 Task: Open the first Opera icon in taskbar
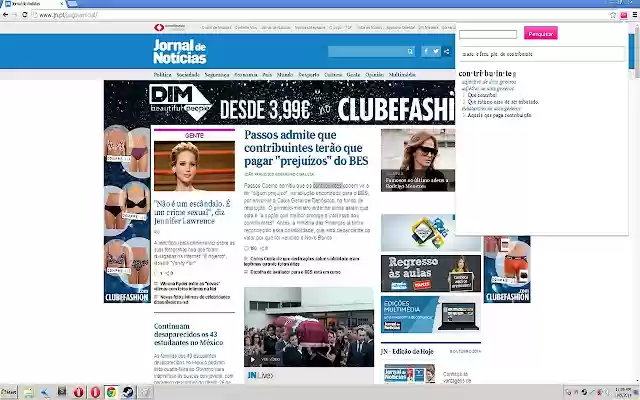click(78, 392)
